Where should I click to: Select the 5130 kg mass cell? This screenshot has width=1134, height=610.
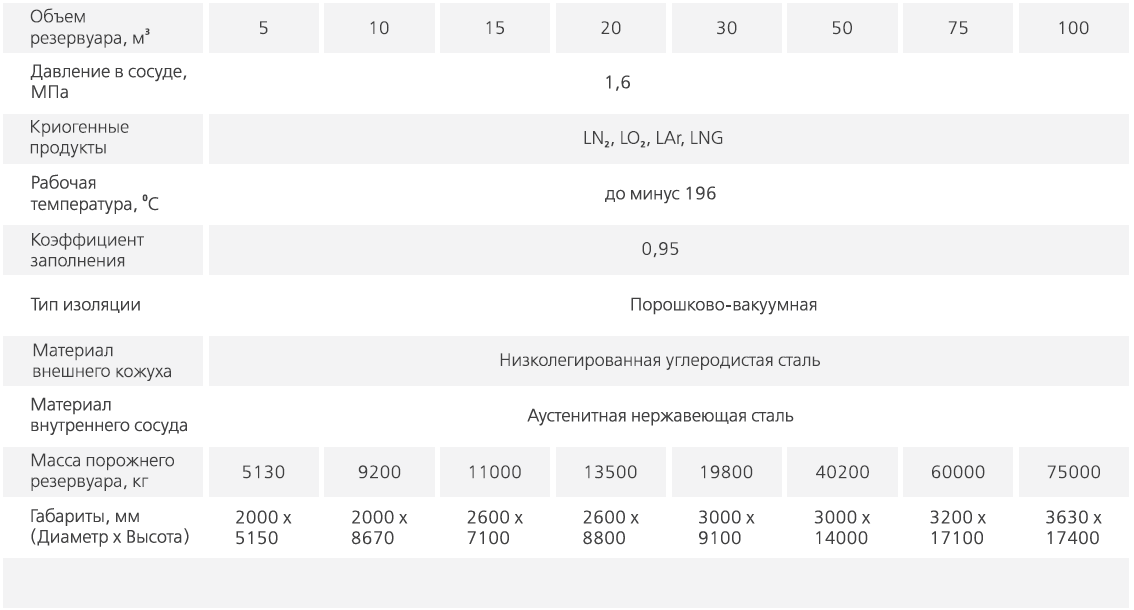[x=264, y=472]
